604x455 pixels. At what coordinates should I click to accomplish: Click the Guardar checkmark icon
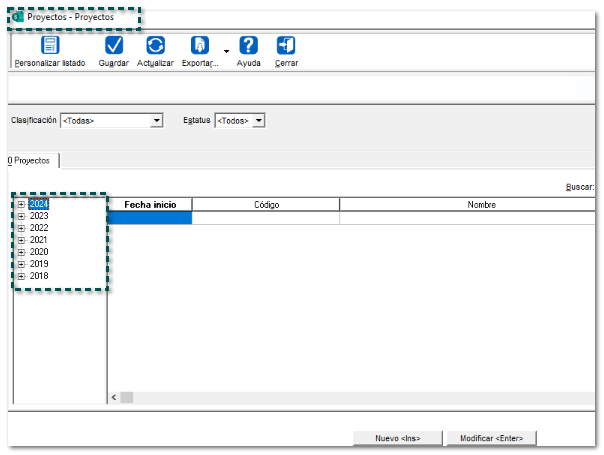tap(114, 45)
